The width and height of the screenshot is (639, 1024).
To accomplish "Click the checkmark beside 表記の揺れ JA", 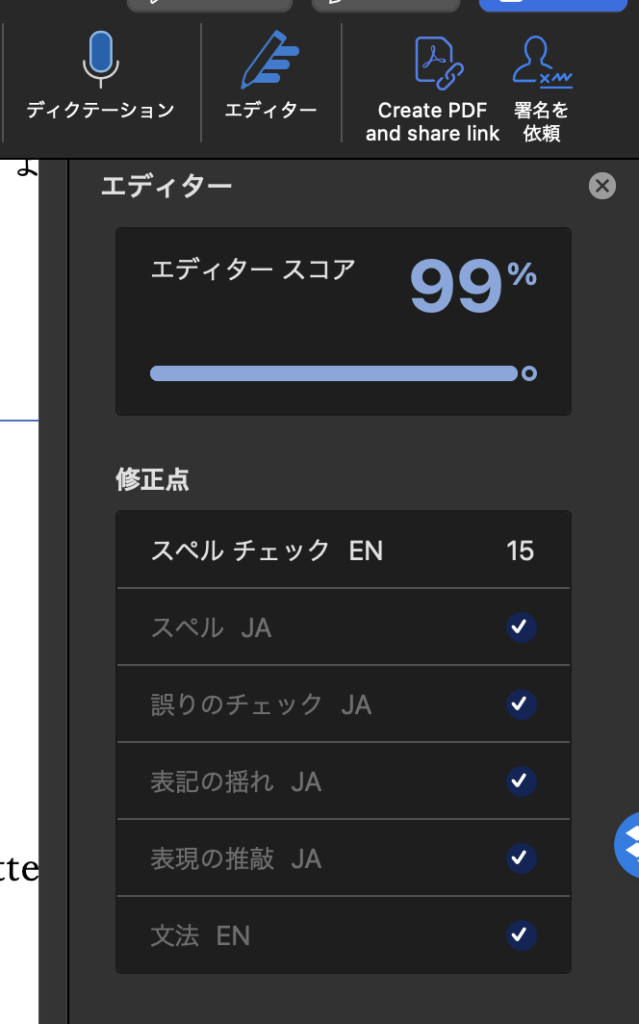I will [521, 782].
